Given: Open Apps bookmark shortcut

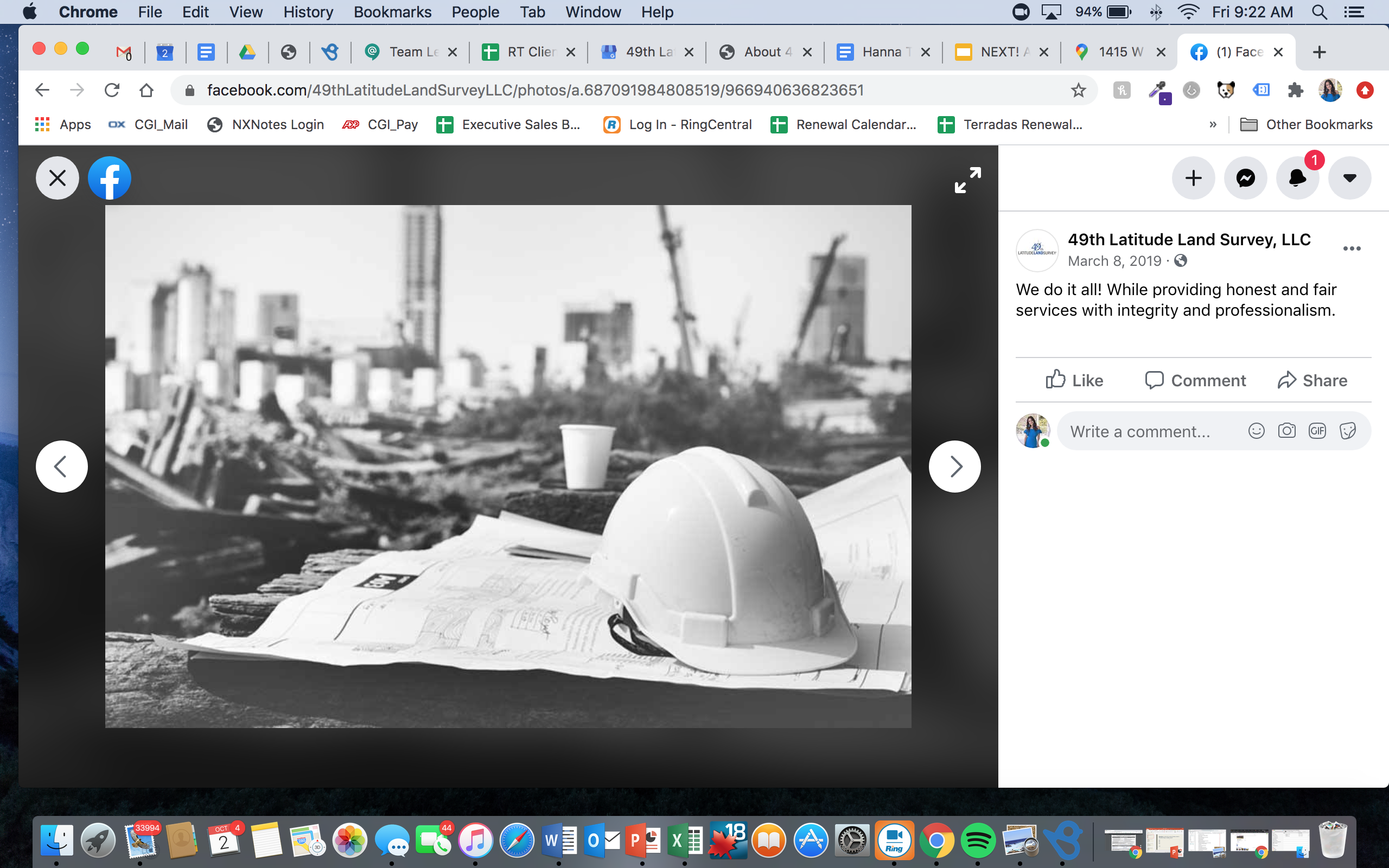Looking at the screenshot, I should pos(63,125).
